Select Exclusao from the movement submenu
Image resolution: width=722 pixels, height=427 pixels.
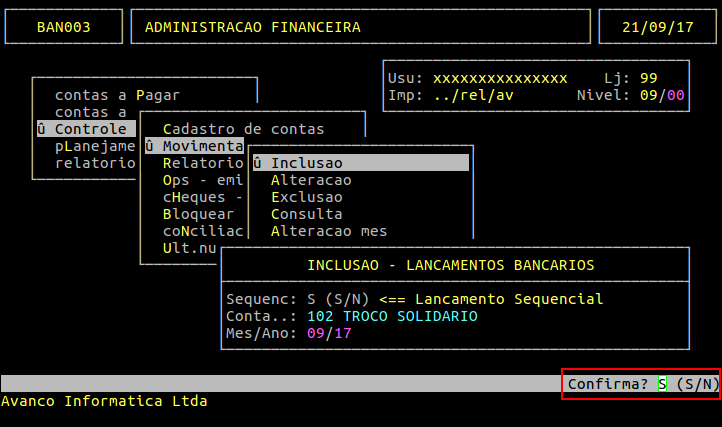click(x=307, y=197)
